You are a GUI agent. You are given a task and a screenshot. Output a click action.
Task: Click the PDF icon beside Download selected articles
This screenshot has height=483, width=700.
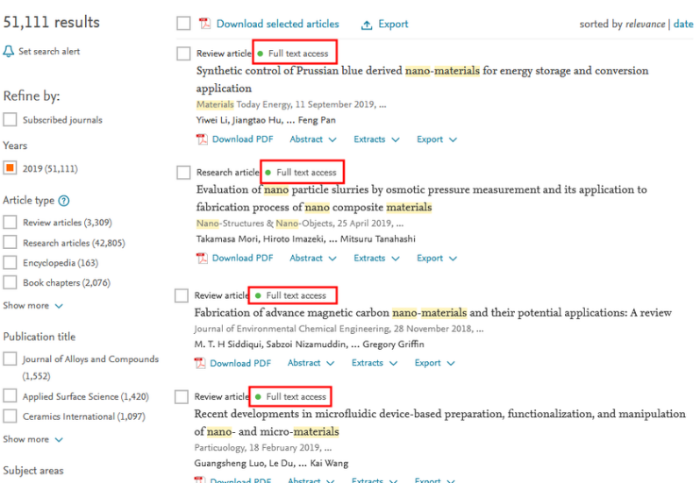coord(205,23)
